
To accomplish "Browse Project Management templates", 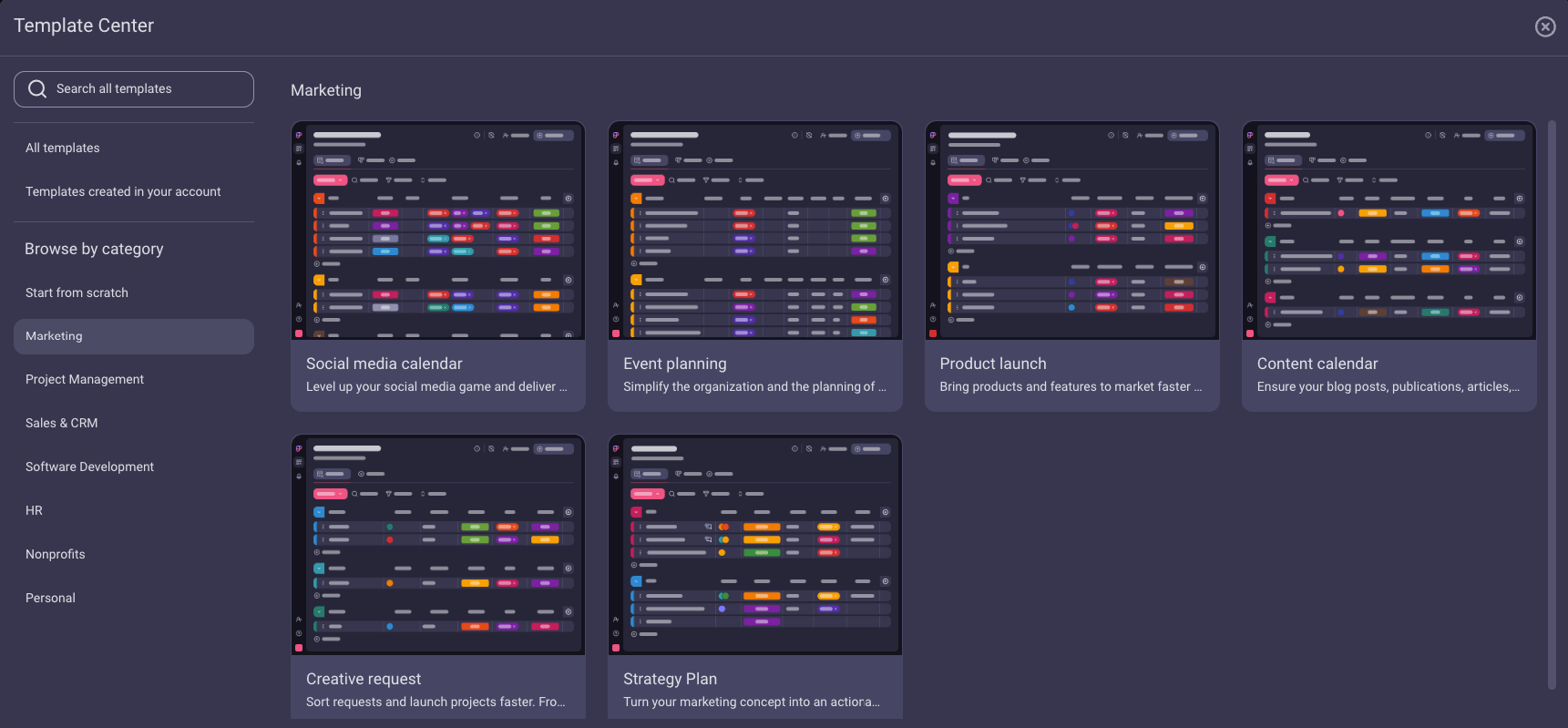I will (85, 379).
